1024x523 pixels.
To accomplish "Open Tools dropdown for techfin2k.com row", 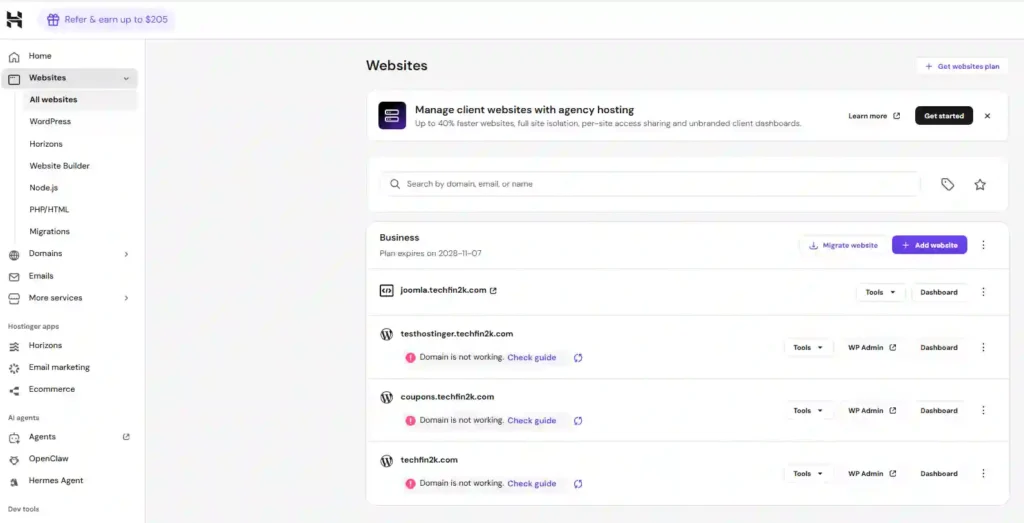I will (x=808, y=474).
